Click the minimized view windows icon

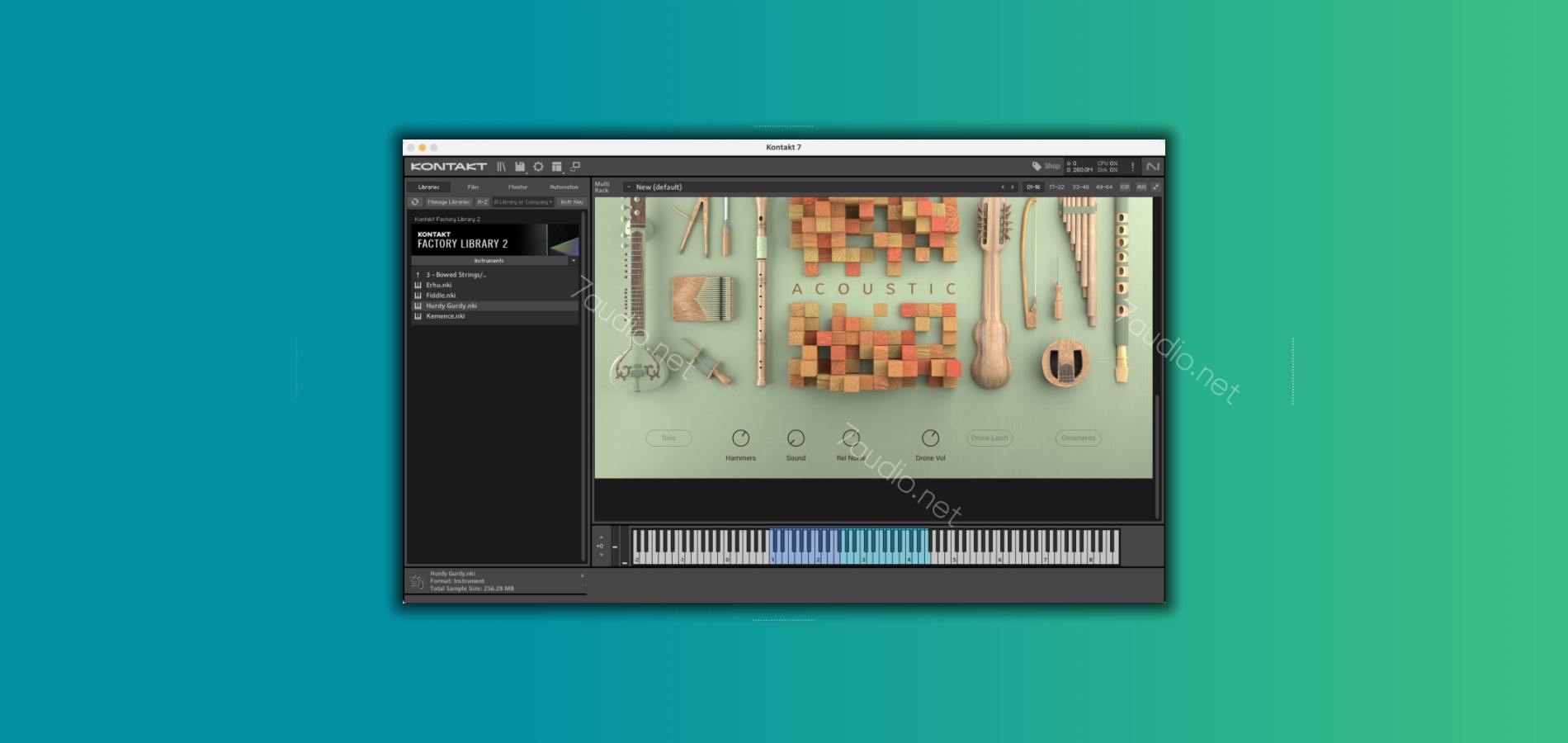pos(575,167)
